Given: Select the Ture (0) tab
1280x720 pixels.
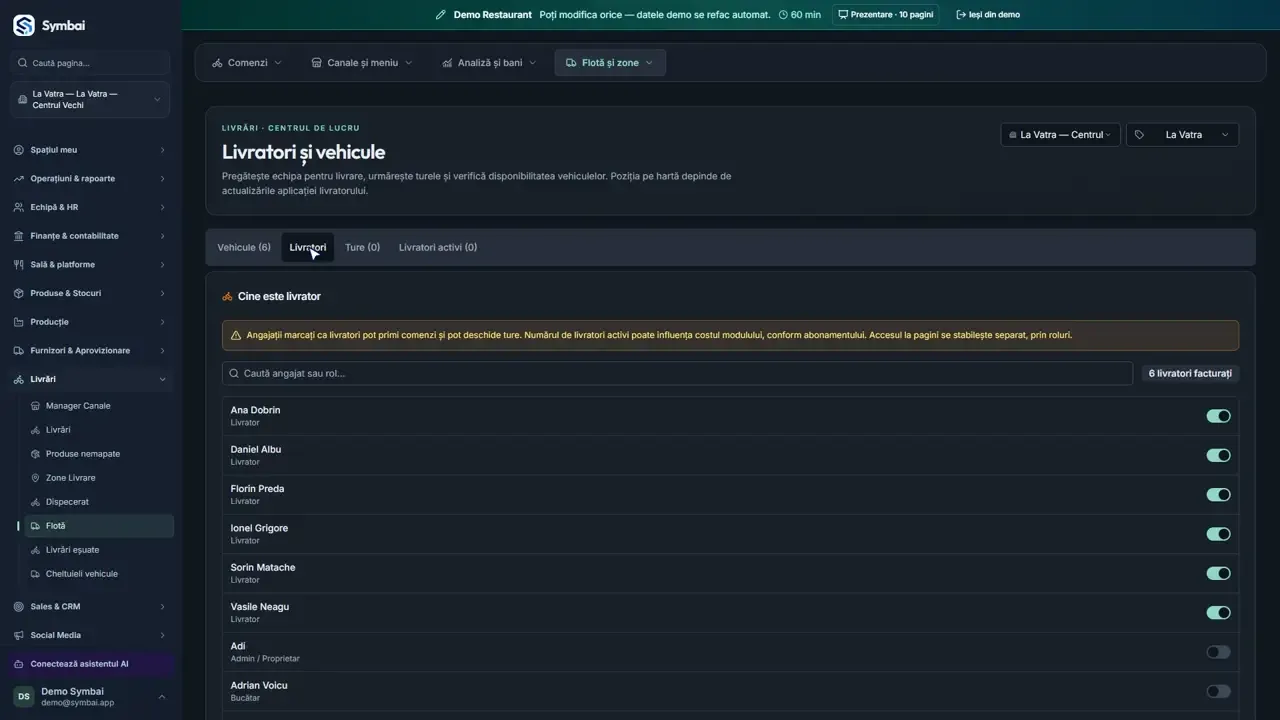Looking at the screenshot, I should tap(362, 247).
